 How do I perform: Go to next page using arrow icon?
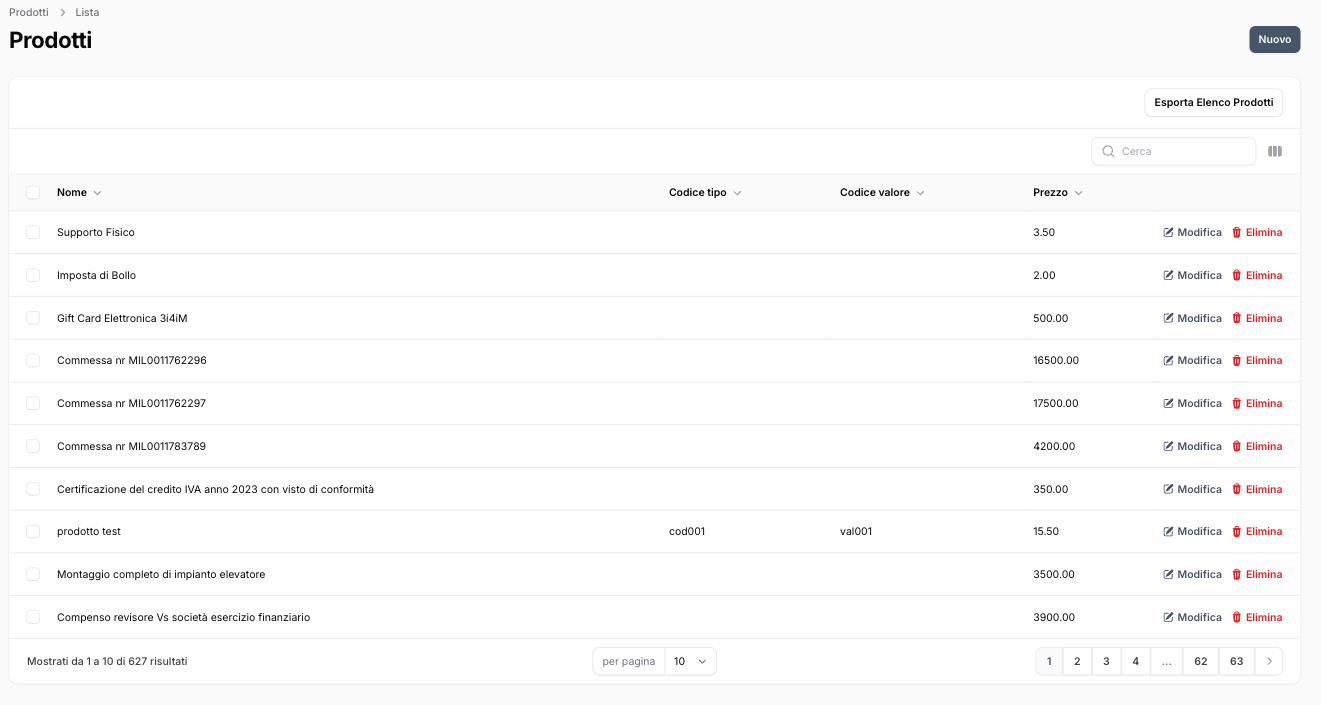[1269, 662]
